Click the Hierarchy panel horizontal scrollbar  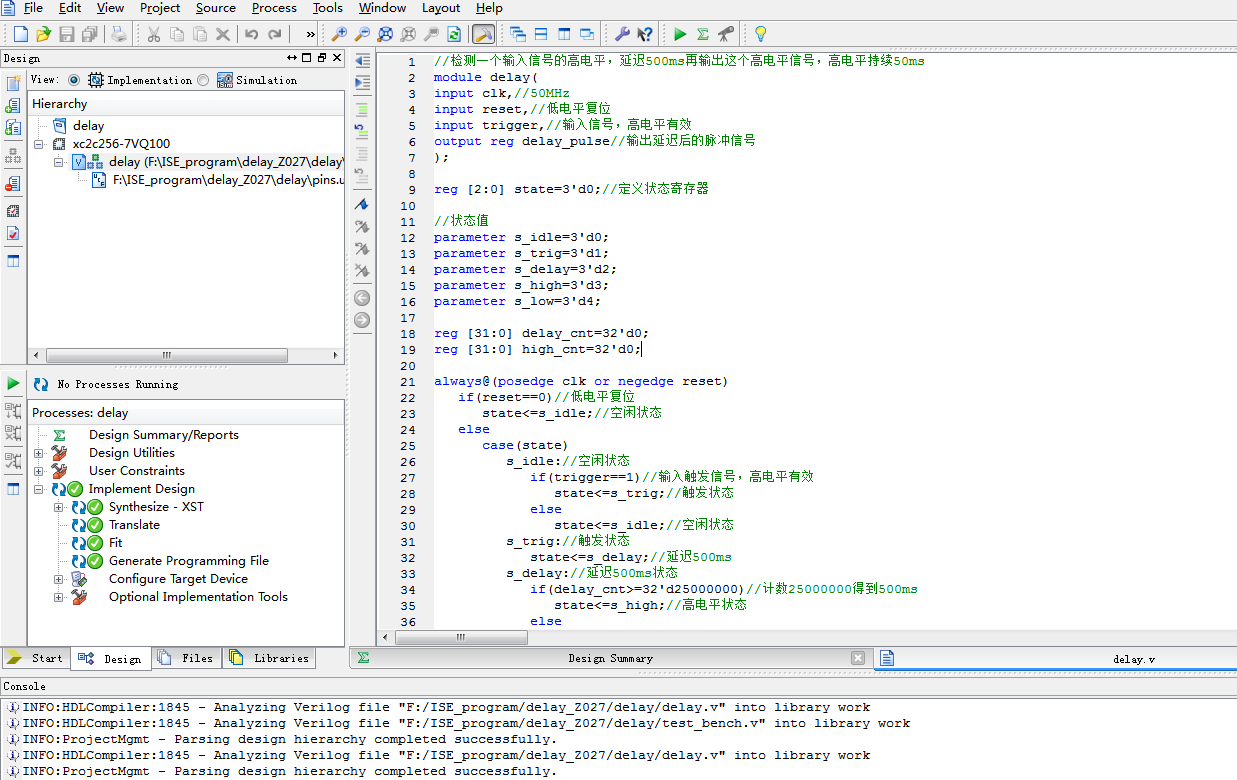click(x=166, y=355)
